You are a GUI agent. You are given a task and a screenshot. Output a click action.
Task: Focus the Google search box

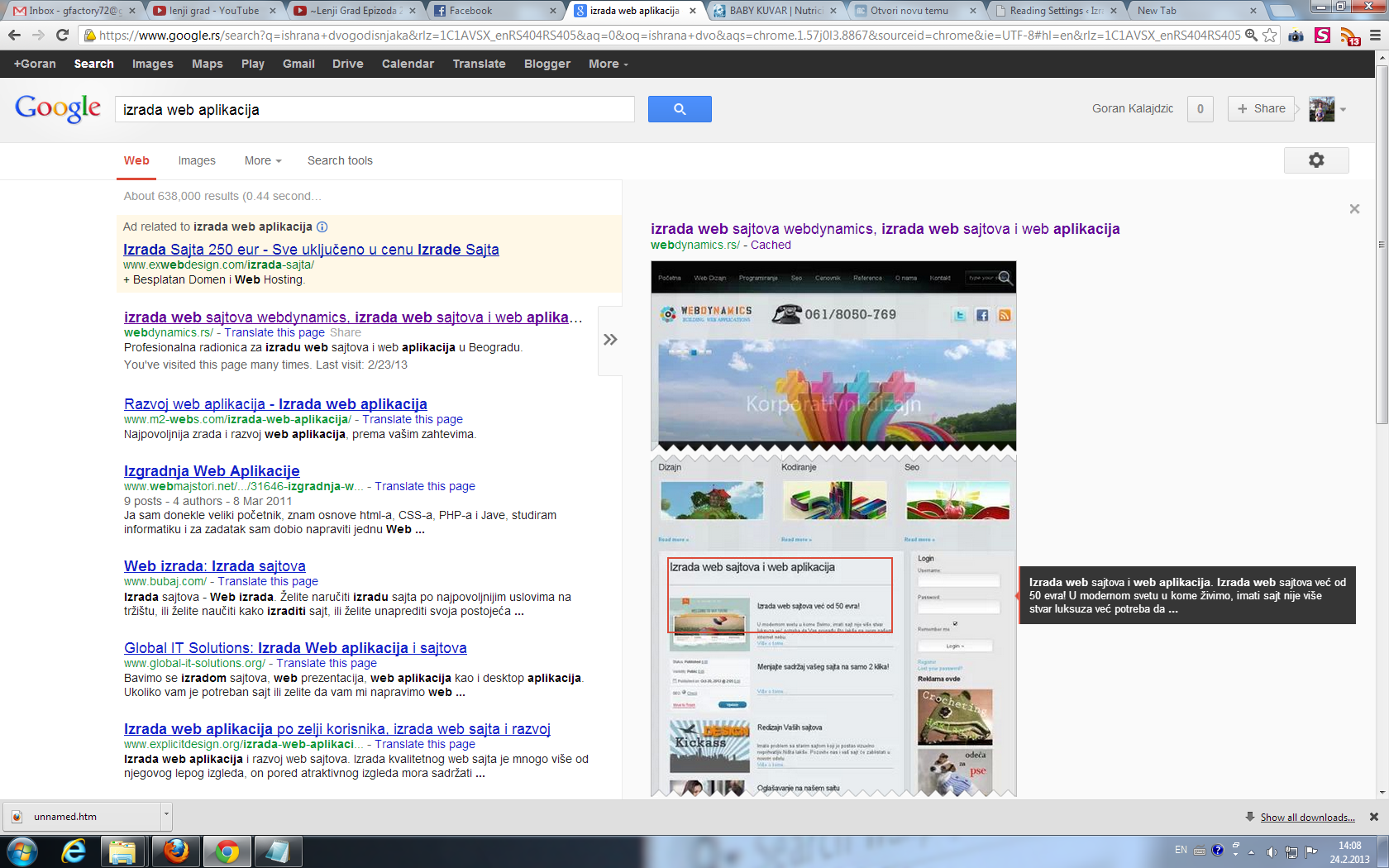pos(375,109)
